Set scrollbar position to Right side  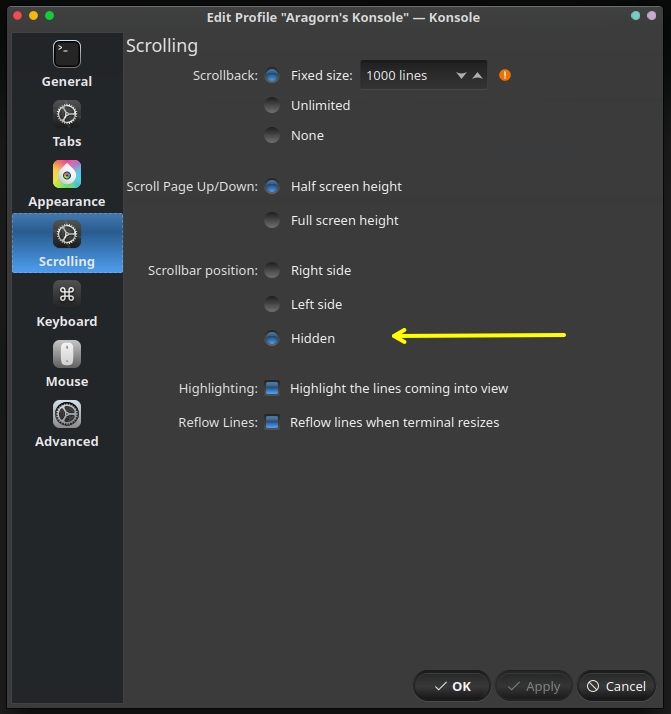click(x=272, y=270)
